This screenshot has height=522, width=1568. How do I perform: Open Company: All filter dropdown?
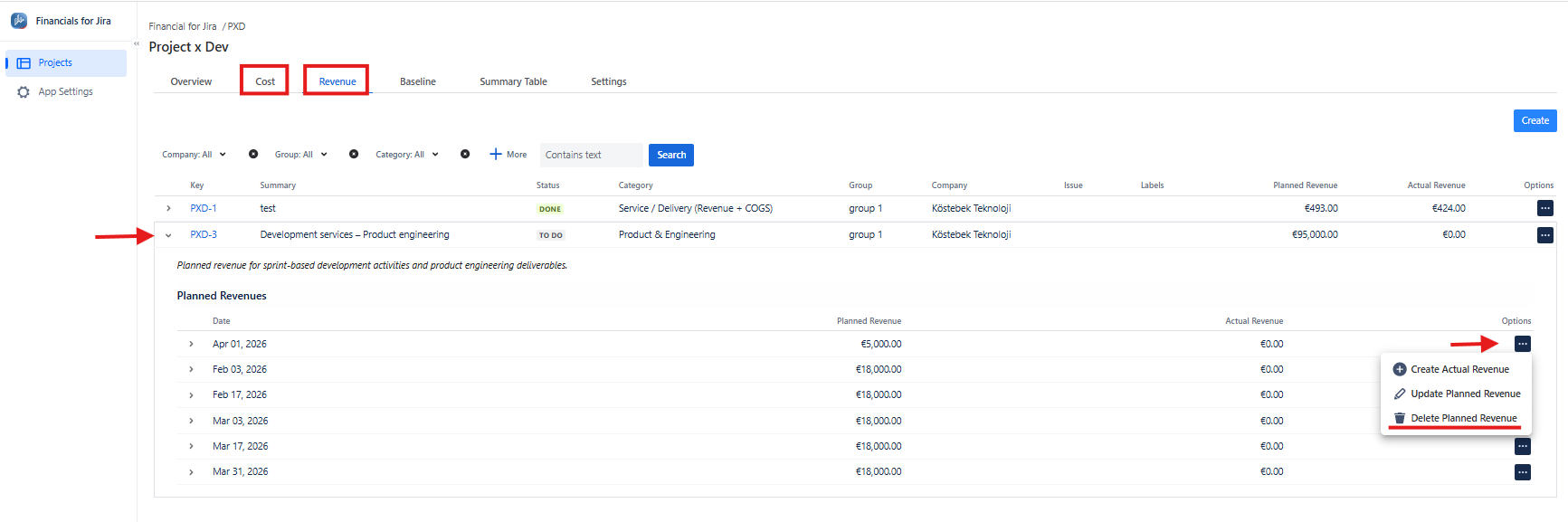tap(194, 155)
